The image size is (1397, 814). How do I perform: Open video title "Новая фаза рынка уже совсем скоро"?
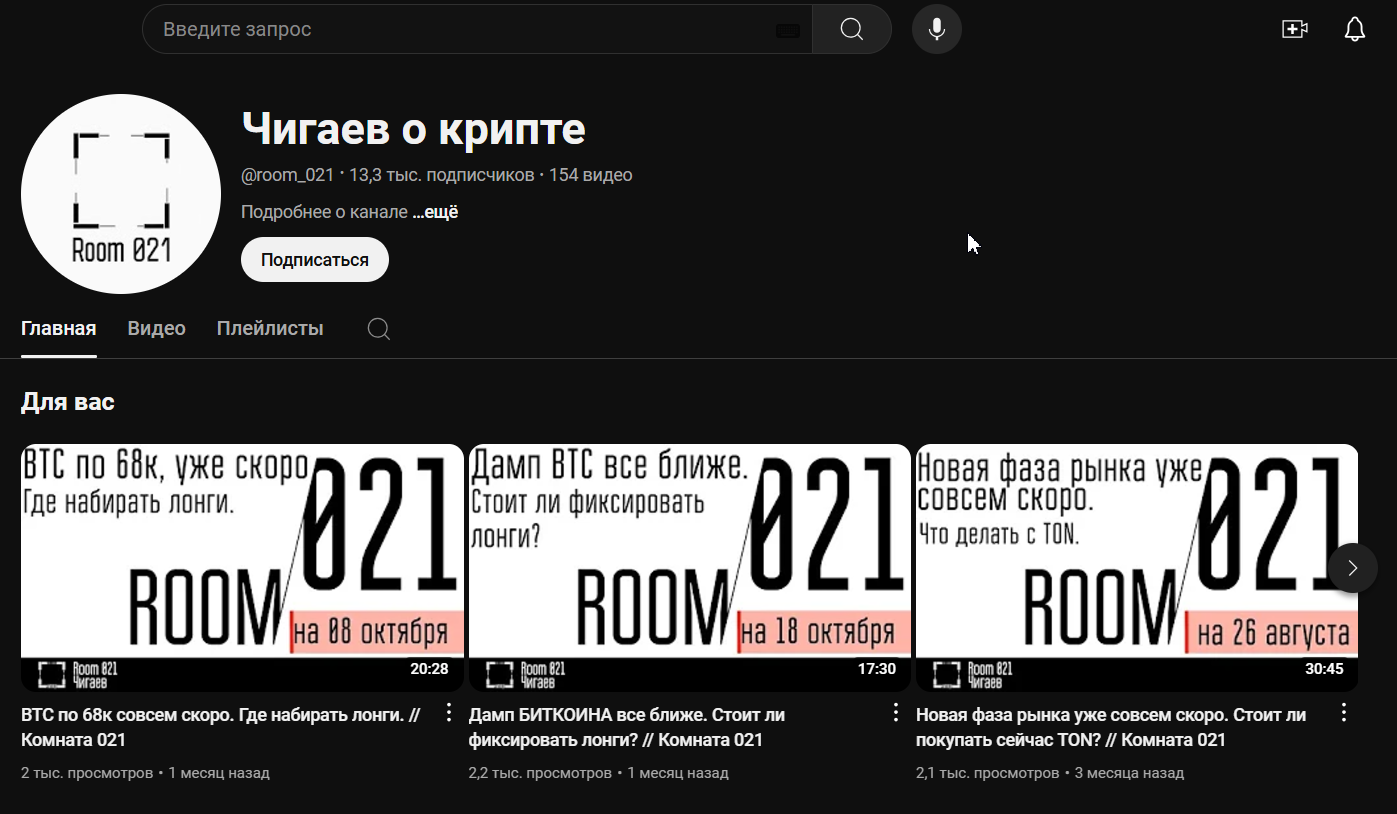[x=1111, y=728]
